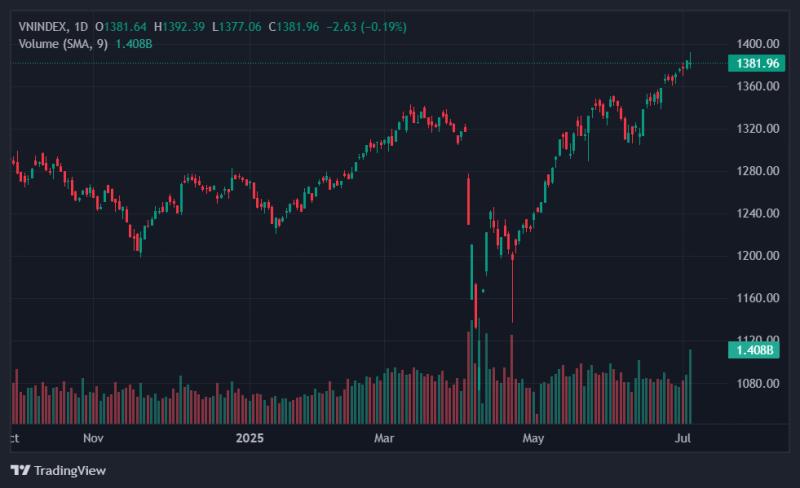The image size is (800, 488).
Task: Click the 1400.00 price axis label
Action: [x=758, y=44]
